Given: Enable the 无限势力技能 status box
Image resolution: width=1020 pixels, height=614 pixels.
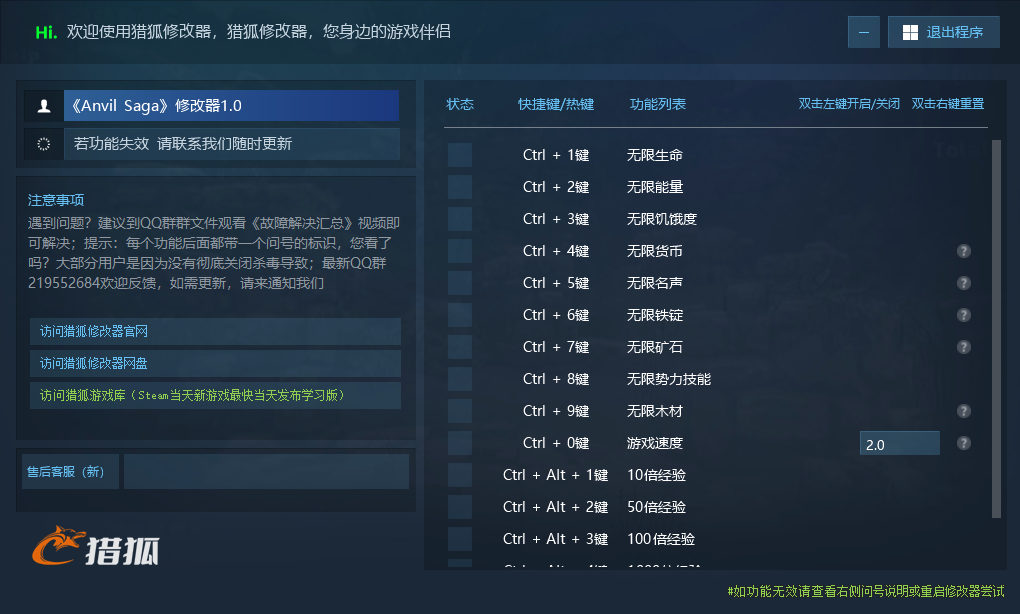Looking at the screenshot, I should [x=460, y=379].
